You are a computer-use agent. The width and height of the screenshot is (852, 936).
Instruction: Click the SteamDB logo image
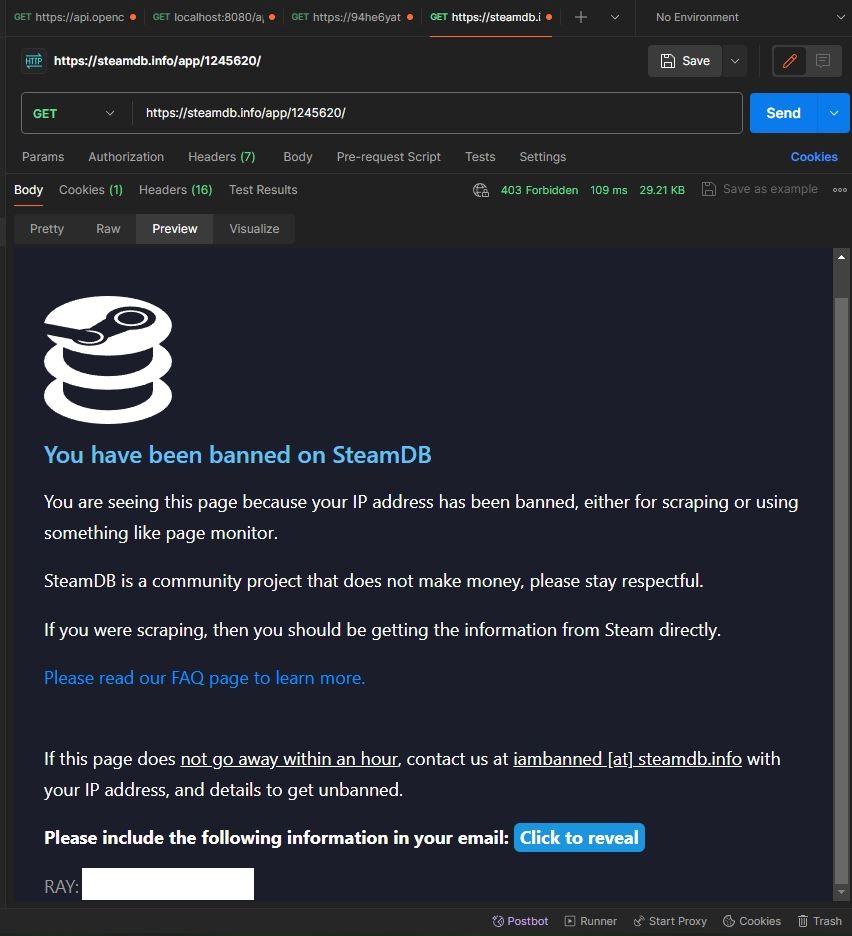click(x=108, y=360)
